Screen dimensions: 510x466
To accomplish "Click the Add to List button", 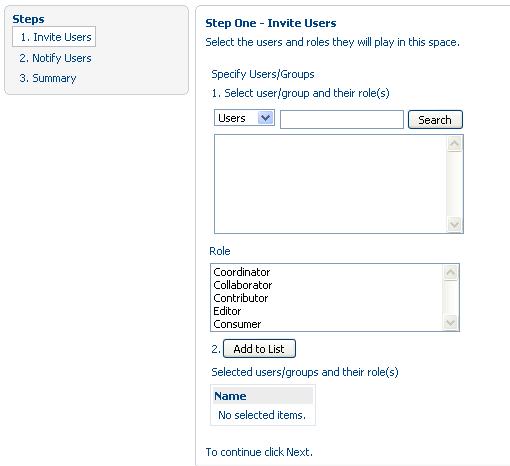I will pyautogui.click(x=259, y=349).
